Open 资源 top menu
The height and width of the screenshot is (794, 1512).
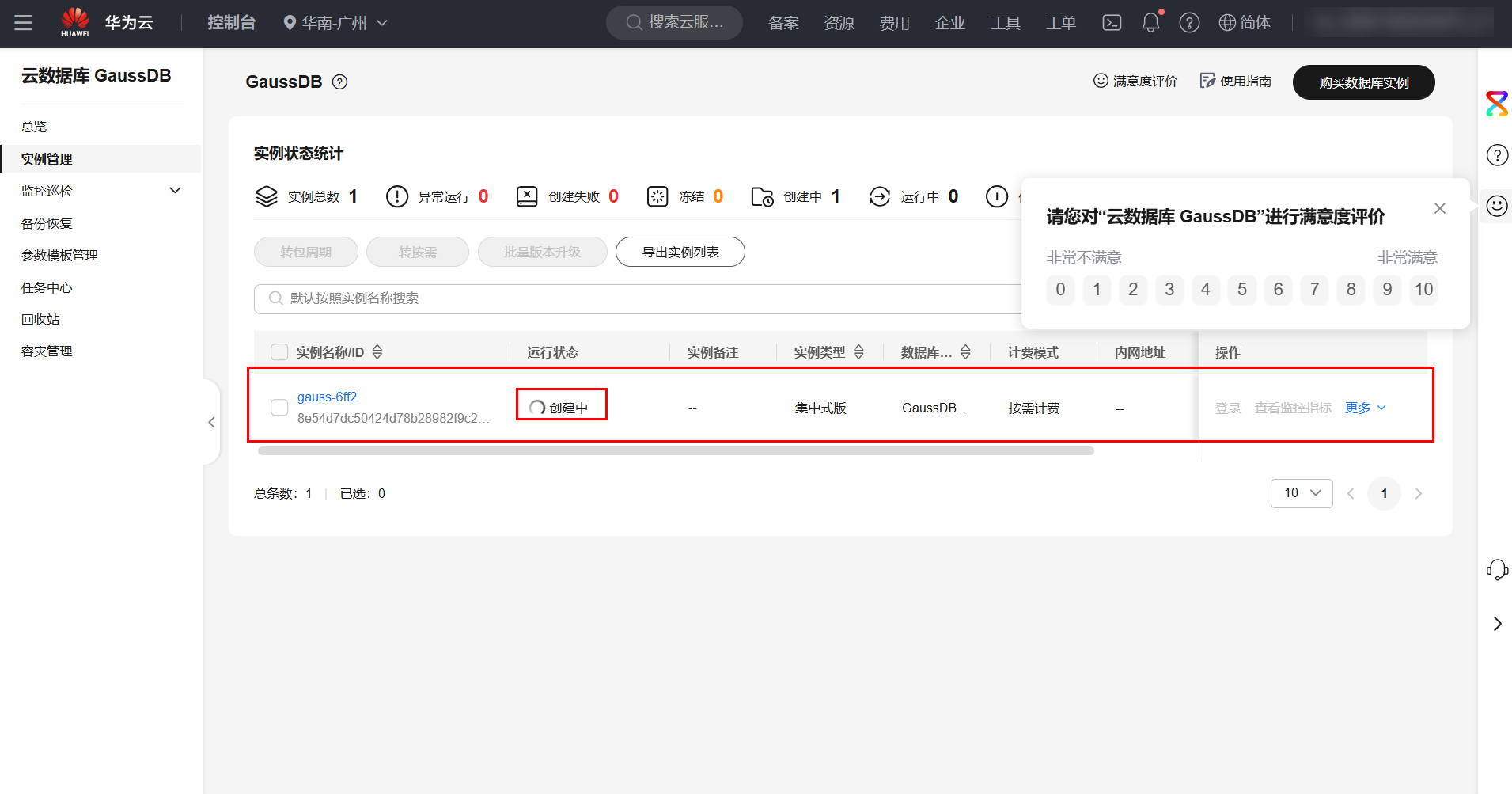pyautogui.click(x=839, y=23)
